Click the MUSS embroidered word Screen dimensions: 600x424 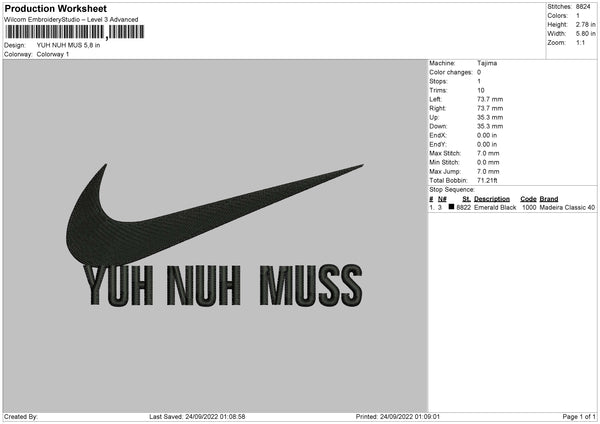coord(311,285)
